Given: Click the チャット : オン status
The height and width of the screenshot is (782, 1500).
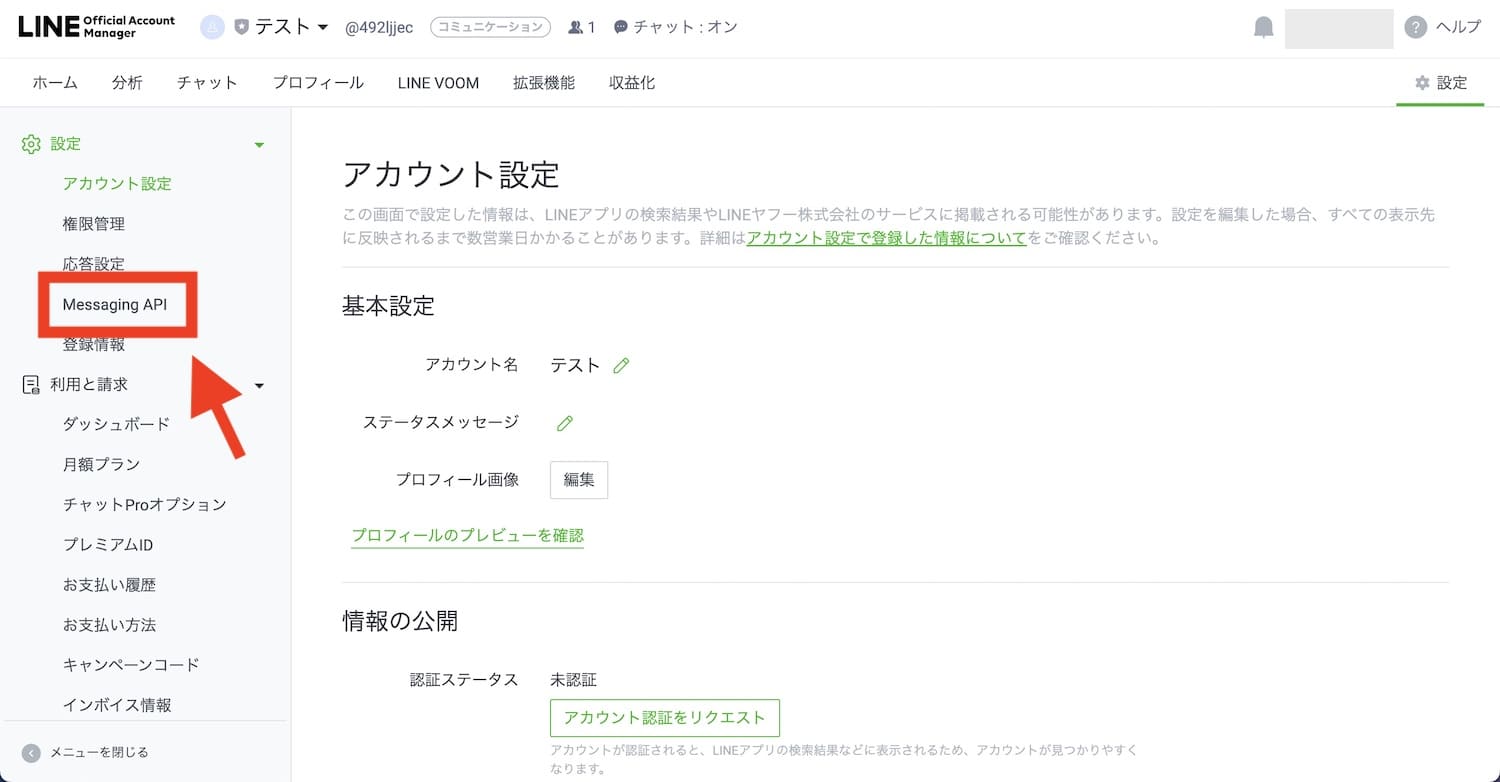Looking at the screenshot, I should click(x=675, y=27).
